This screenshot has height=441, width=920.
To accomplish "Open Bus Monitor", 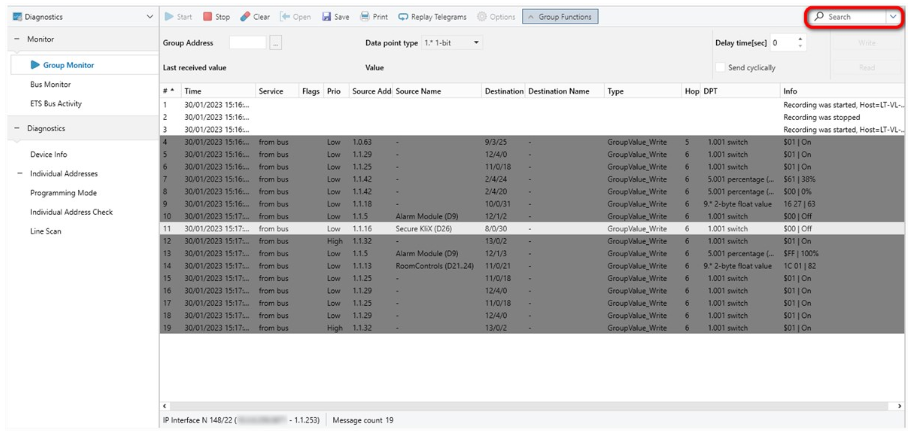I will (x=50, y=84).
